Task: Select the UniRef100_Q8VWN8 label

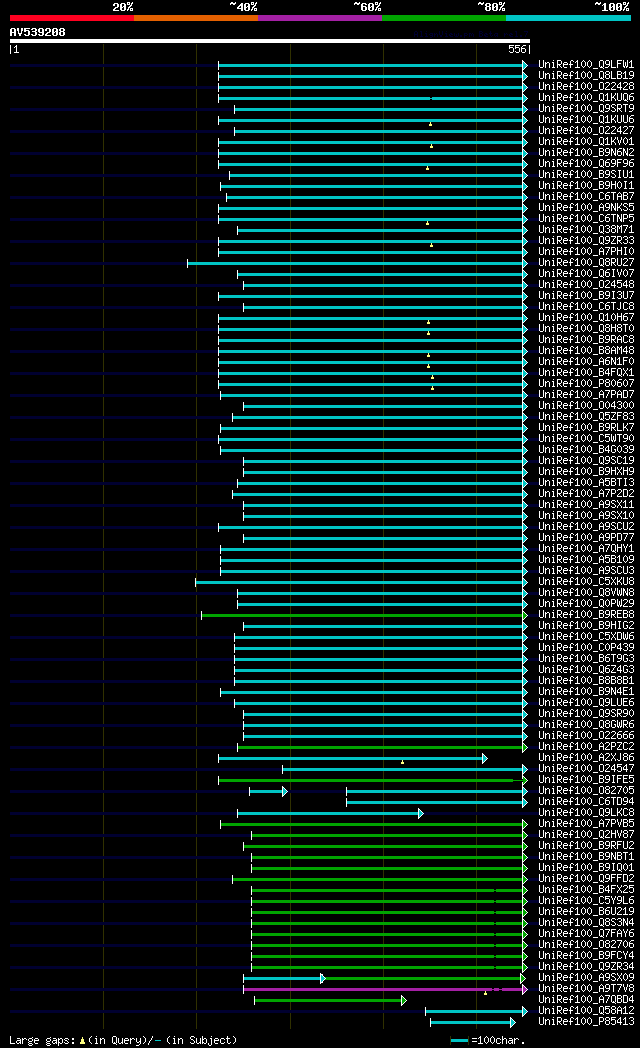Action: click(586, 592)
